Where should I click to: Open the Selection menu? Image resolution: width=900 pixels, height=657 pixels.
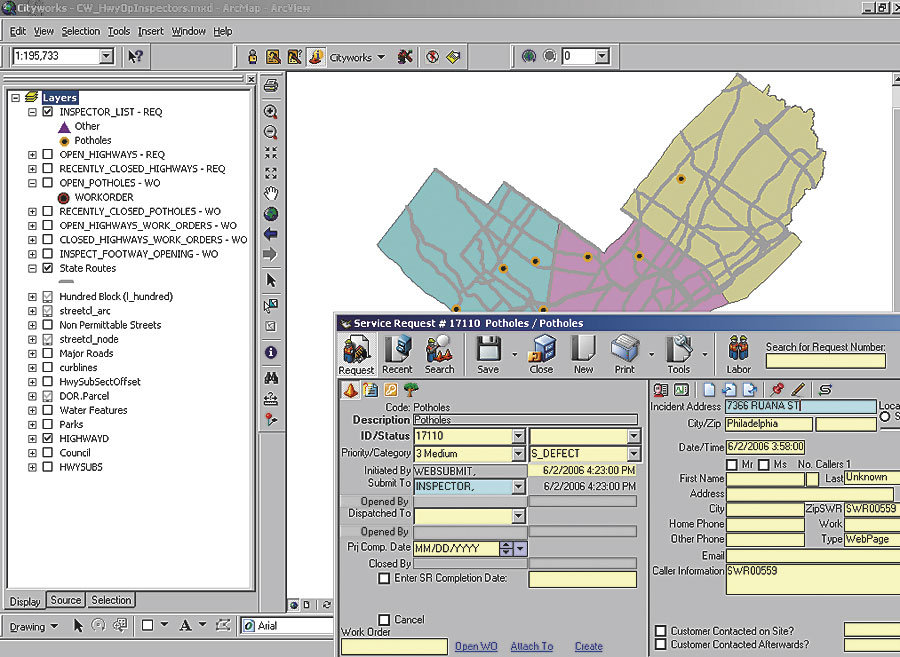coord(81,31)
